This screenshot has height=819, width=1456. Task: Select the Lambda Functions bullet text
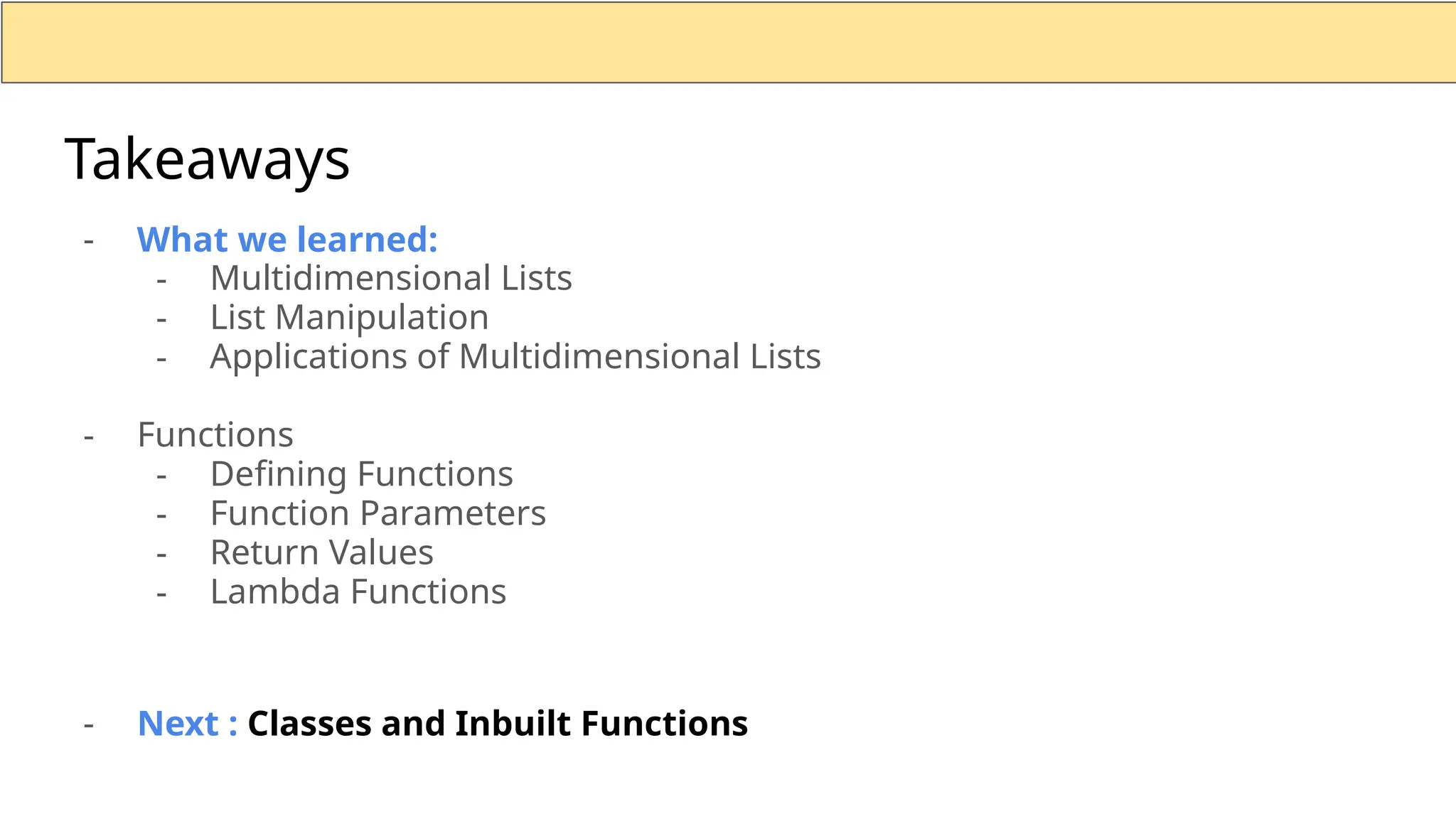[x=358, y=591]
